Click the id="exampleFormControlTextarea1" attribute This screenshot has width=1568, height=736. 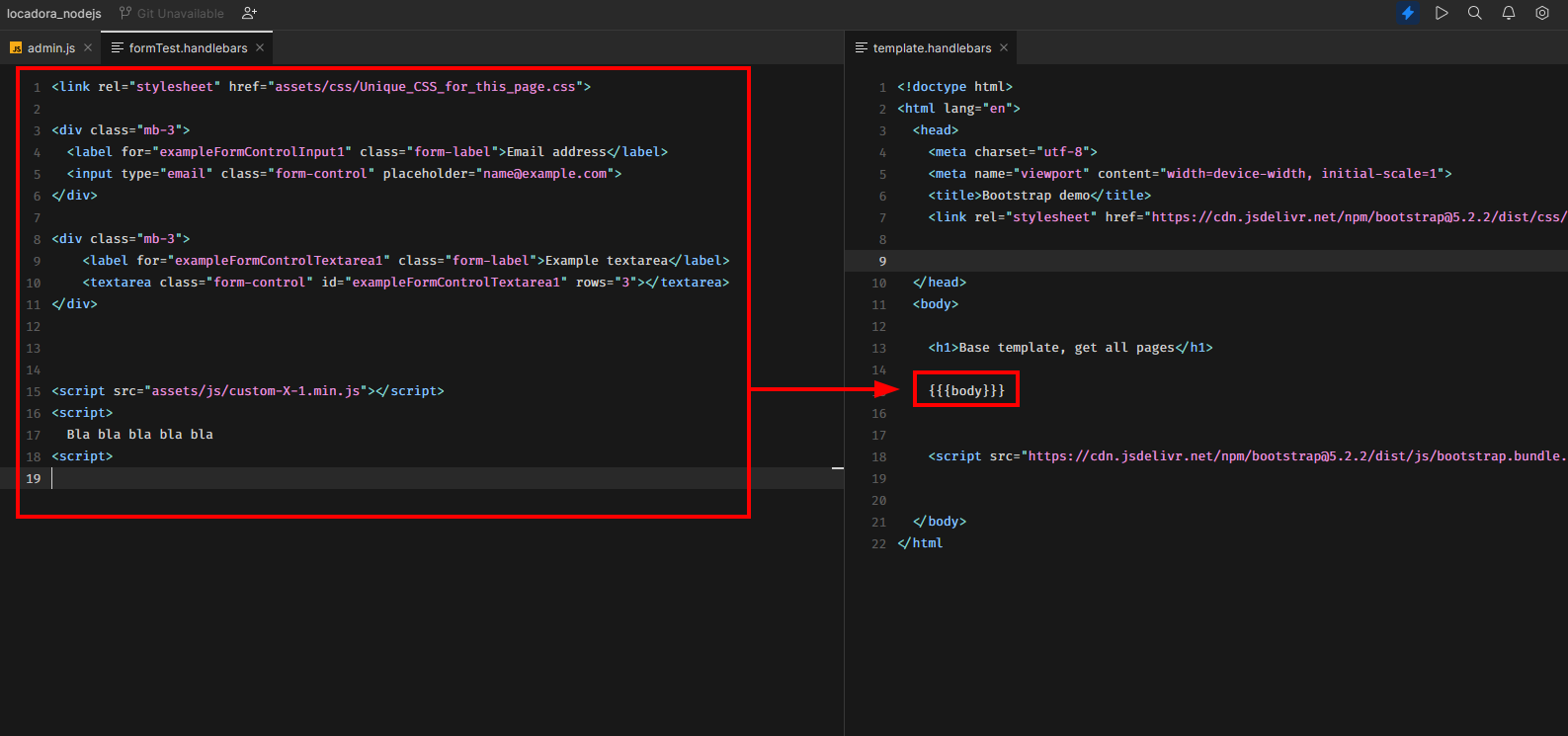(445, 283)
